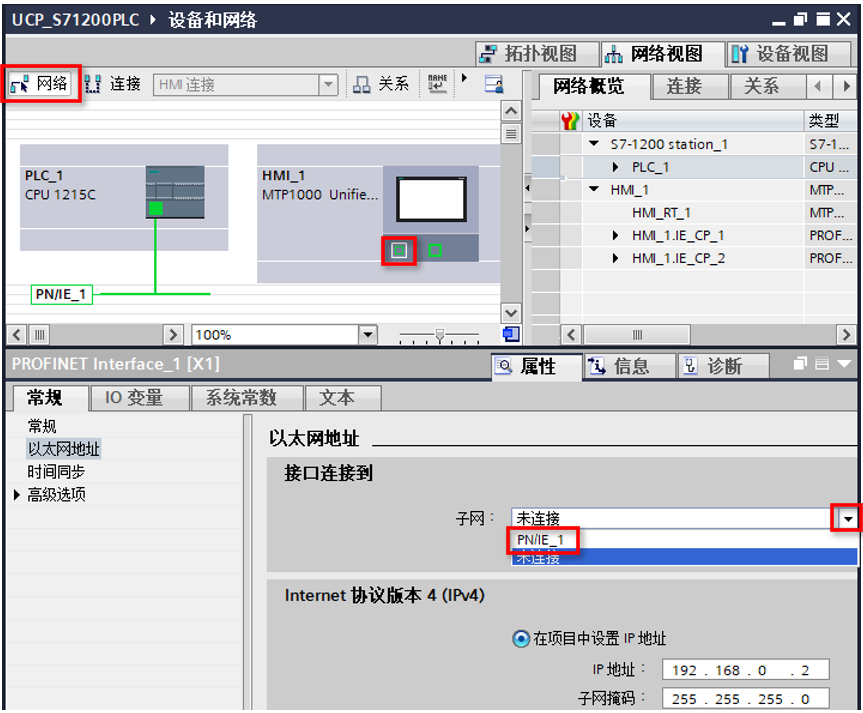This screenshot has height=713, width=863.
Task: Click the 关系 (Relations) toolbar button
Action: [381, 85]
